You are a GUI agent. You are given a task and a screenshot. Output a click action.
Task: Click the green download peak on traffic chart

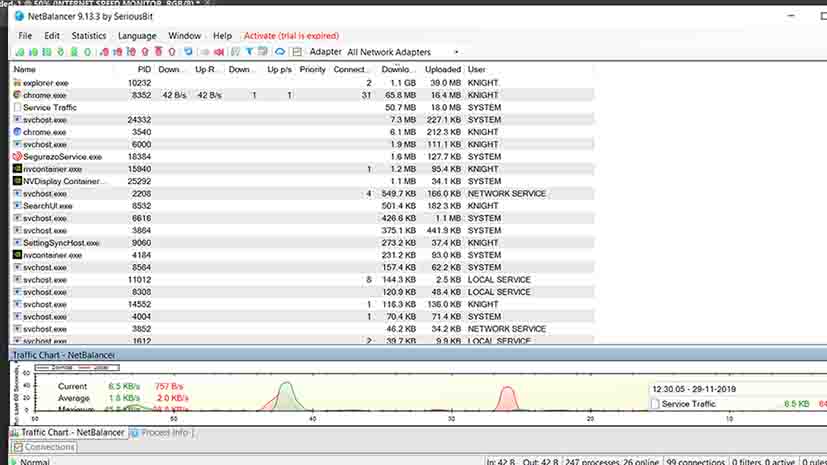pyautogui.click(x=286, y=395)
